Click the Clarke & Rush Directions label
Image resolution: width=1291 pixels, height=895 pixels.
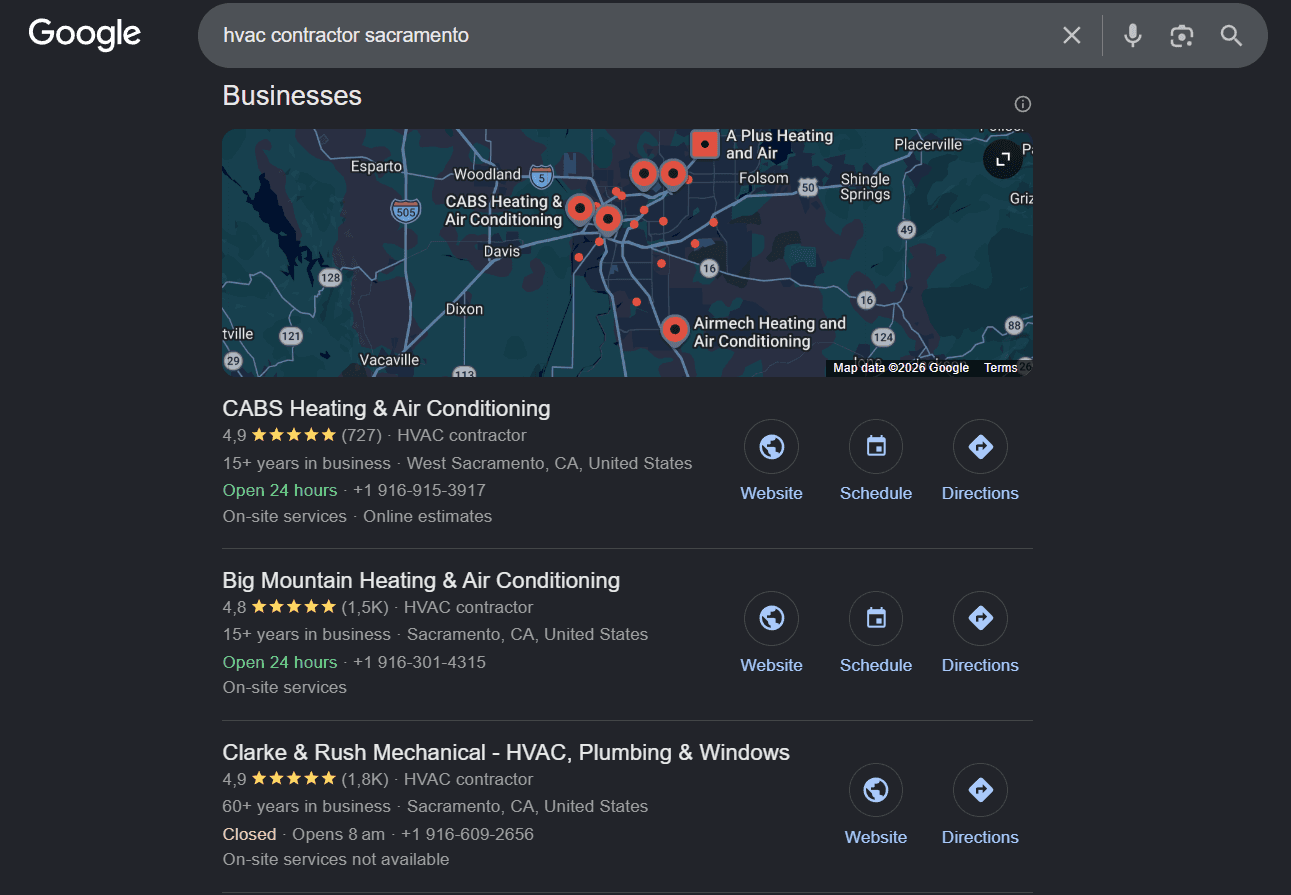pos(980,837)
